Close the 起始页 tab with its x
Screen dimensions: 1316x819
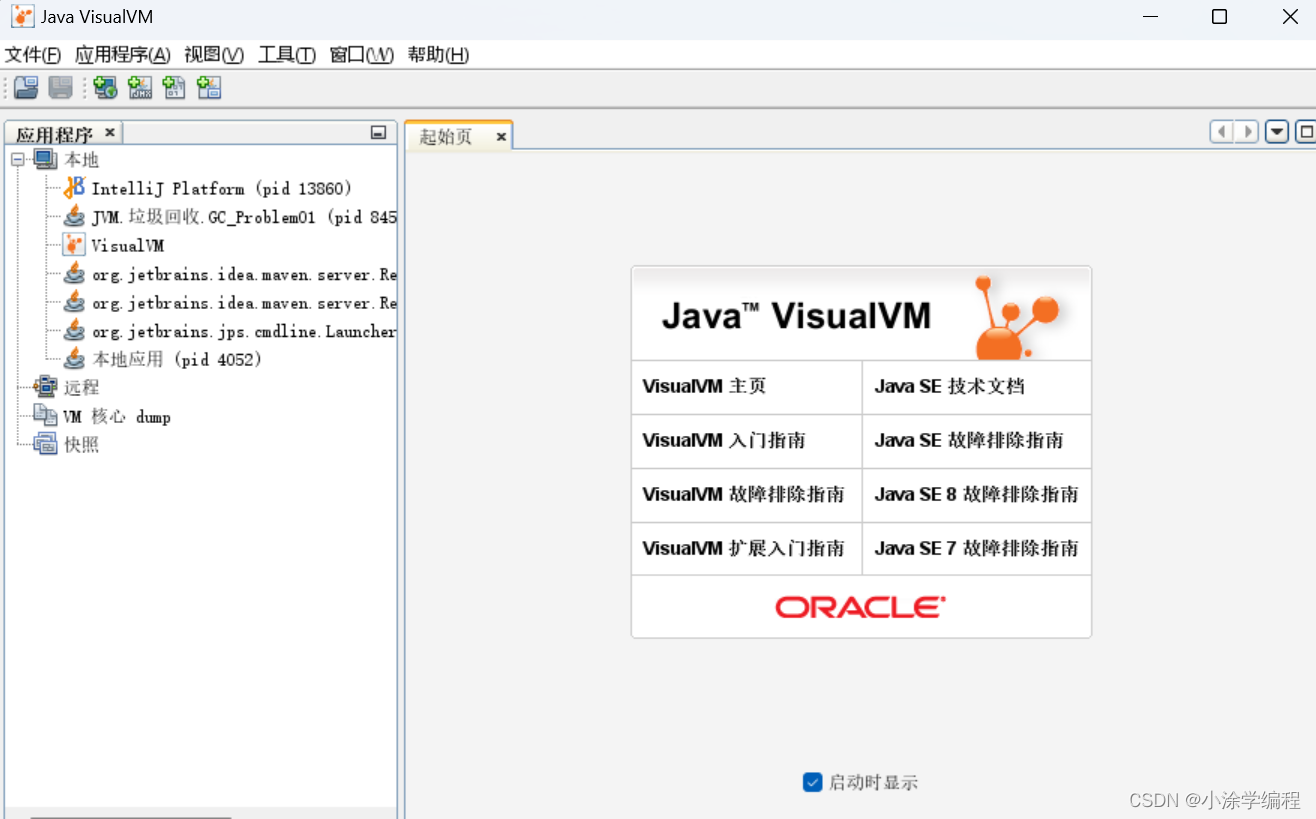click(x=500, y=136)
